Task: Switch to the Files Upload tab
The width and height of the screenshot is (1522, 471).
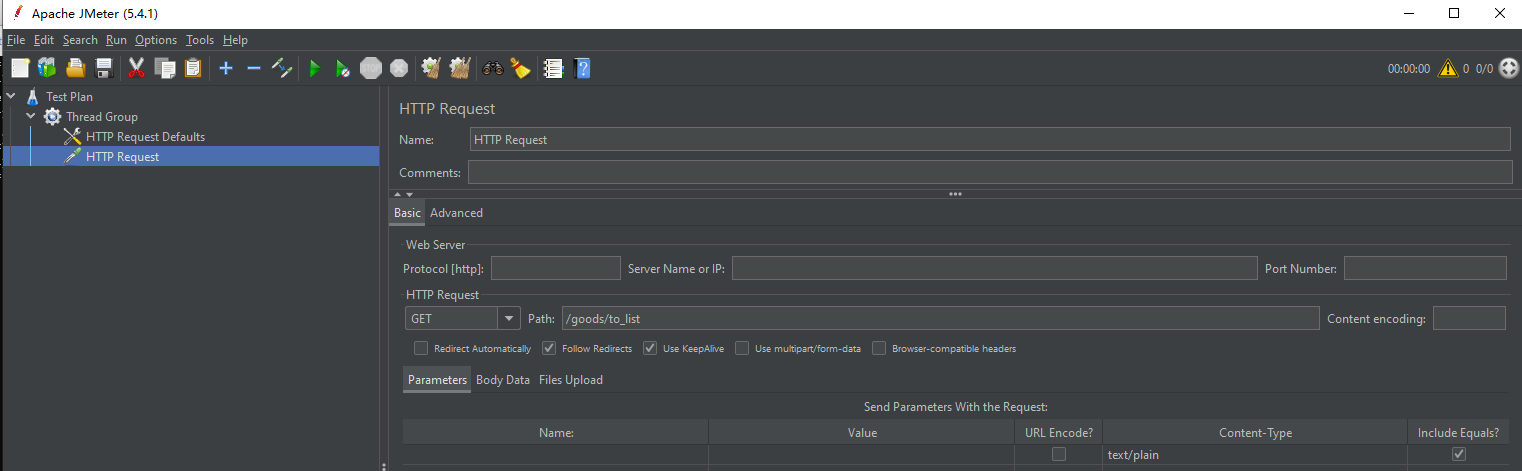Action: [571, 380]
